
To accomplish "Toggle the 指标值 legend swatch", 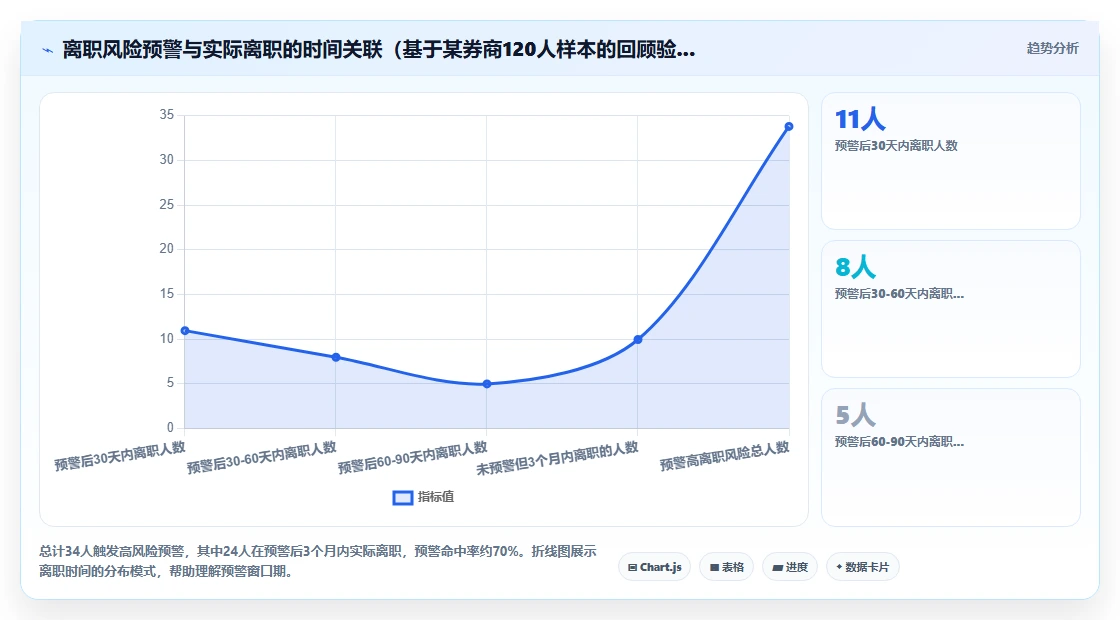I will pyautogui.click(x=403, y=497).
